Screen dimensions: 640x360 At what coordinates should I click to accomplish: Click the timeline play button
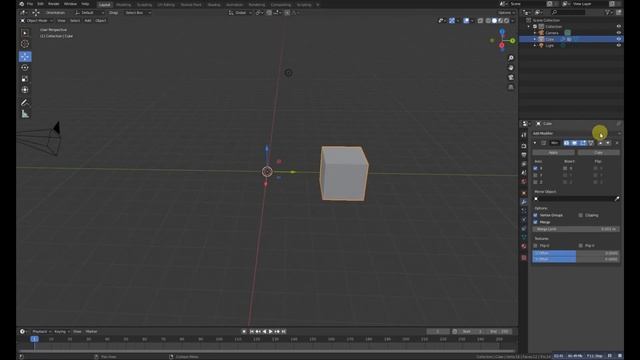tap(271, 331)
